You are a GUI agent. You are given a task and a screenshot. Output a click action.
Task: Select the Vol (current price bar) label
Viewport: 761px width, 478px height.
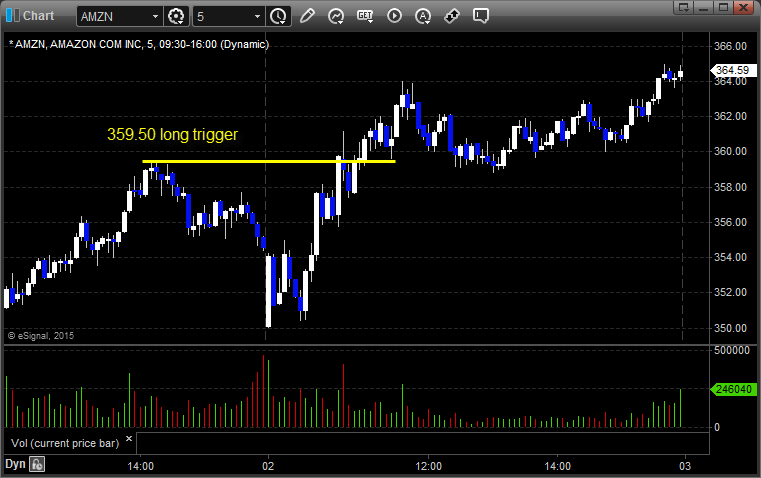(x=65, y=443)
